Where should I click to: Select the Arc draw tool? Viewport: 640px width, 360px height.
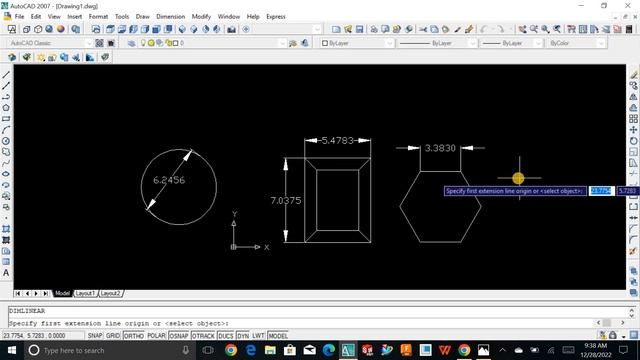click(x=6, y=130)
